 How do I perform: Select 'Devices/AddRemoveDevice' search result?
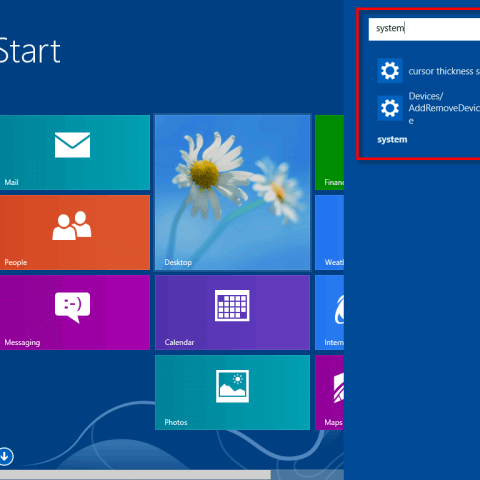click(429, 108)
